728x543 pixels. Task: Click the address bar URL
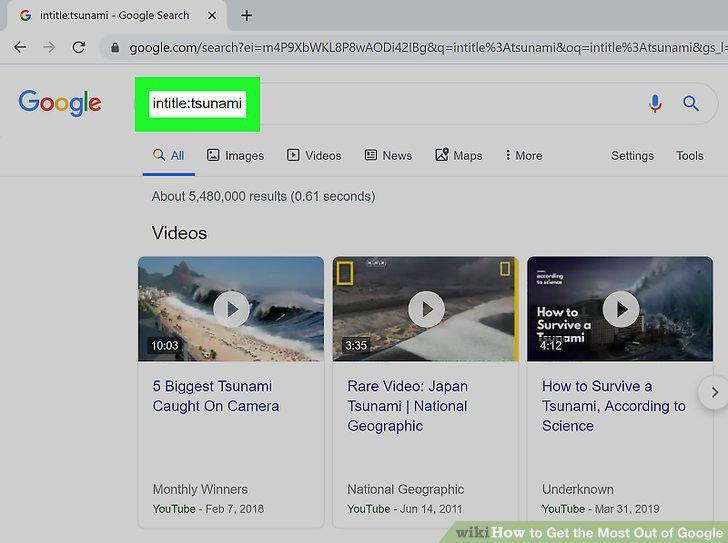pos(427,48)
